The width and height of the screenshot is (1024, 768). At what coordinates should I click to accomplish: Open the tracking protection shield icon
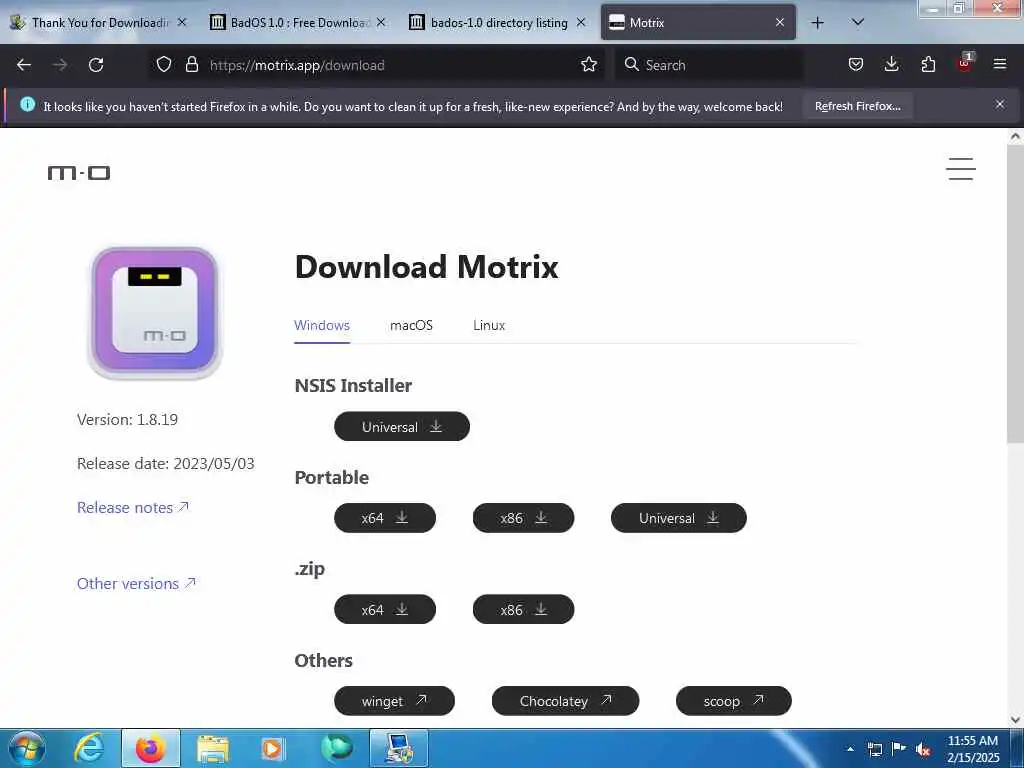164,65
